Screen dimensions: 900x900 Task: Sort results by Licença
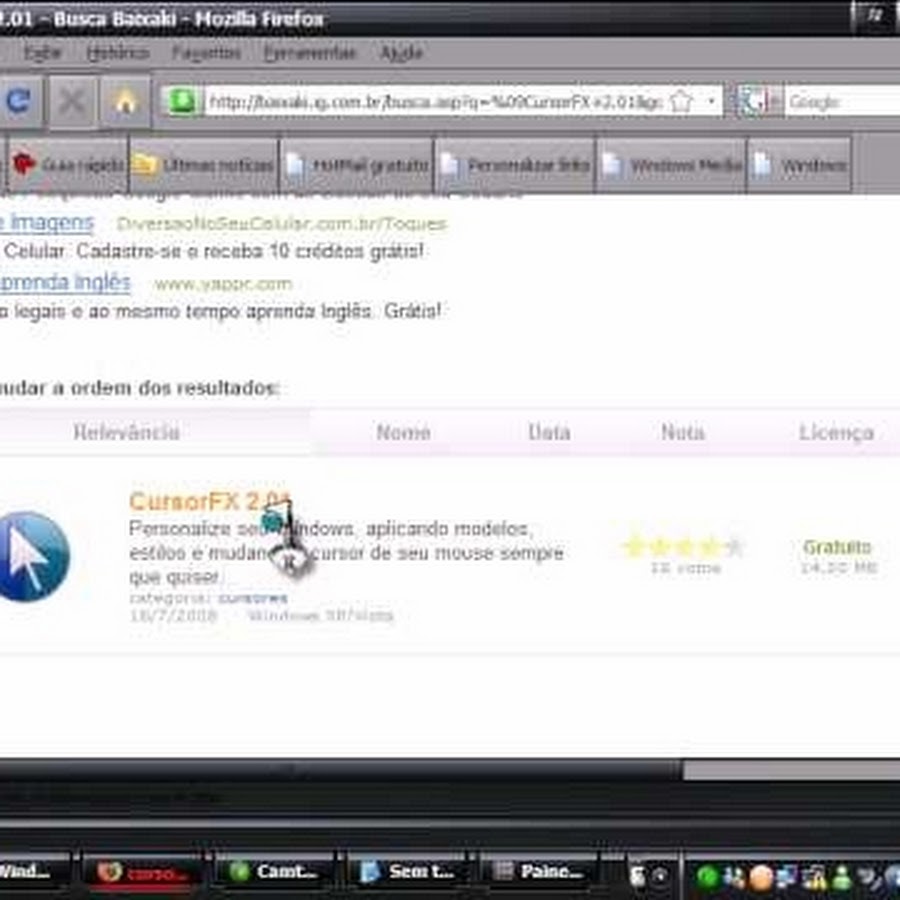point(836,433)
